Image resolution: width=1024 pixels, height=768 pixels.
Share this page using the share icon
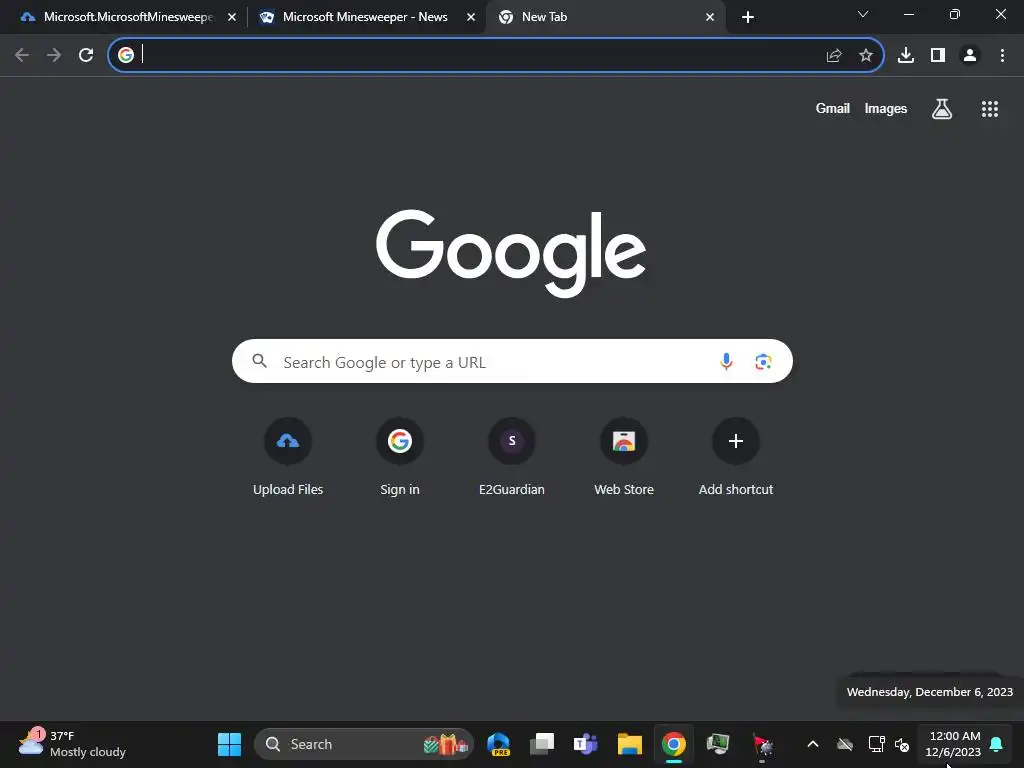pos(834,56)
